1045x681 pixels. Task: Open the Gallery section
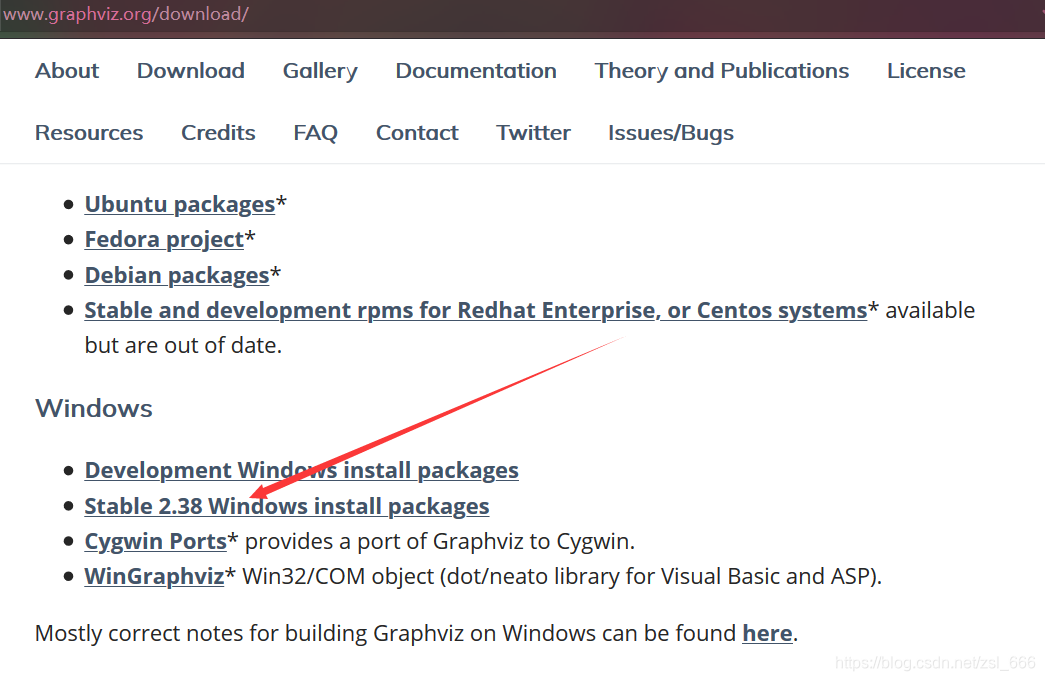pos(320,71)
